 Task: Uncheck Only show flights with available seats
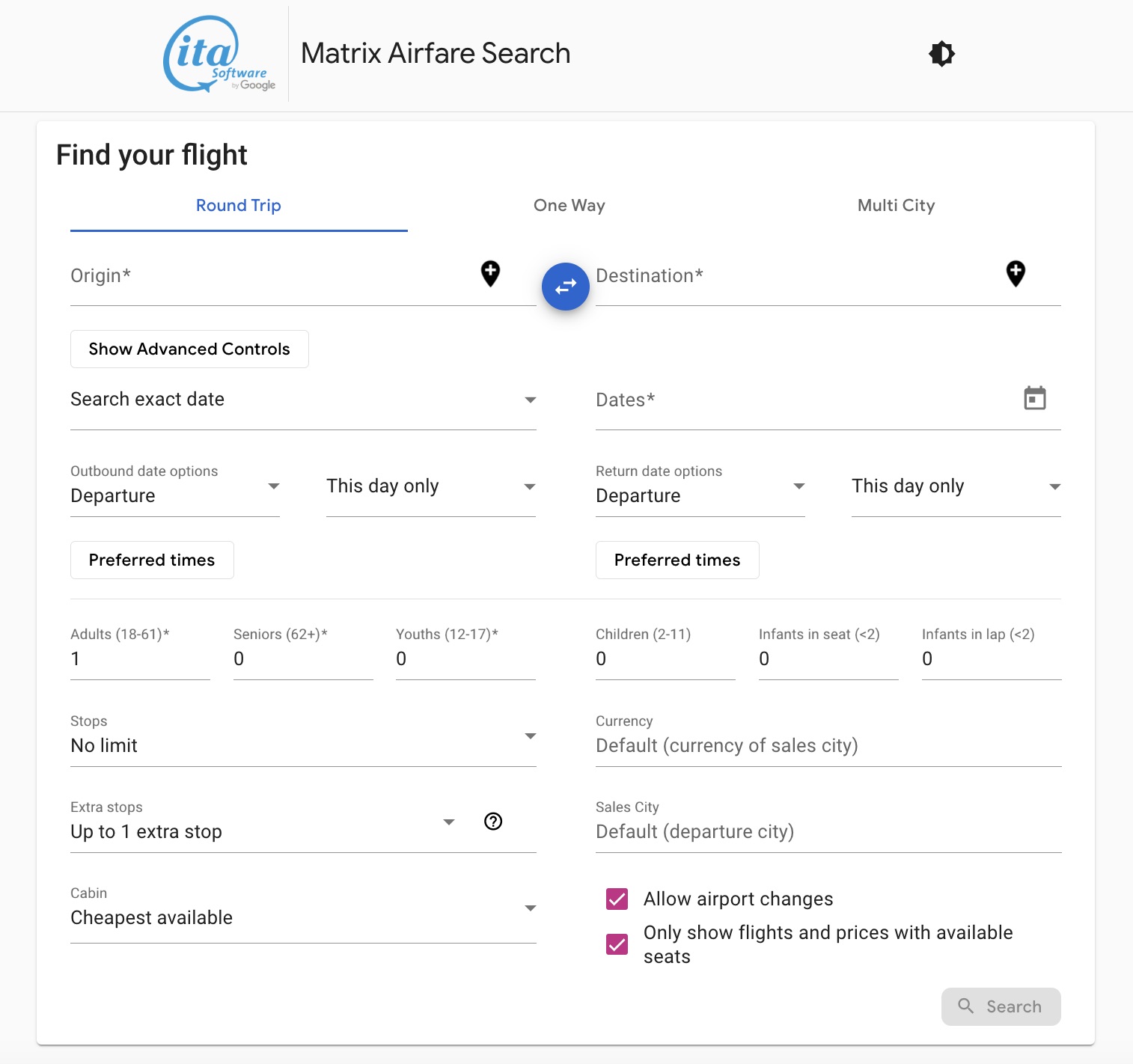(617, 944)
